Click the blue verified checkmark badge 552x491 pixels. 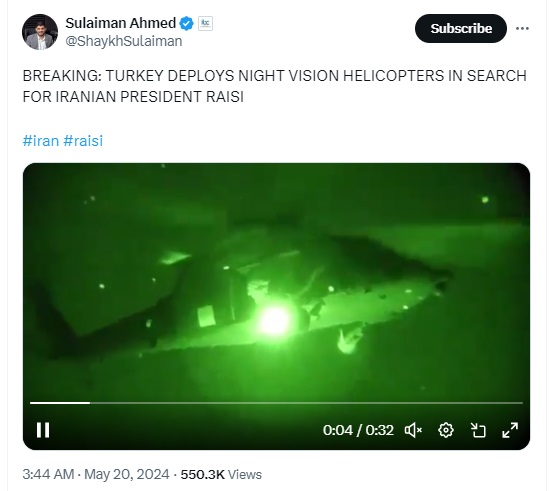click(x=186, y=24)
